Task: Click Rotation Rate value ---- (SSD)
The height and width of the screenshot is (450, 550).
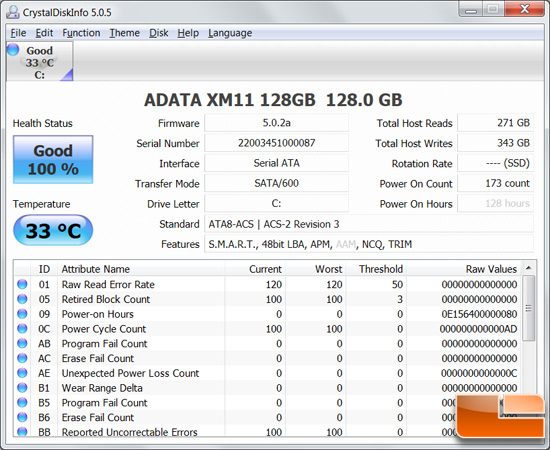Action: pos(495,163)
